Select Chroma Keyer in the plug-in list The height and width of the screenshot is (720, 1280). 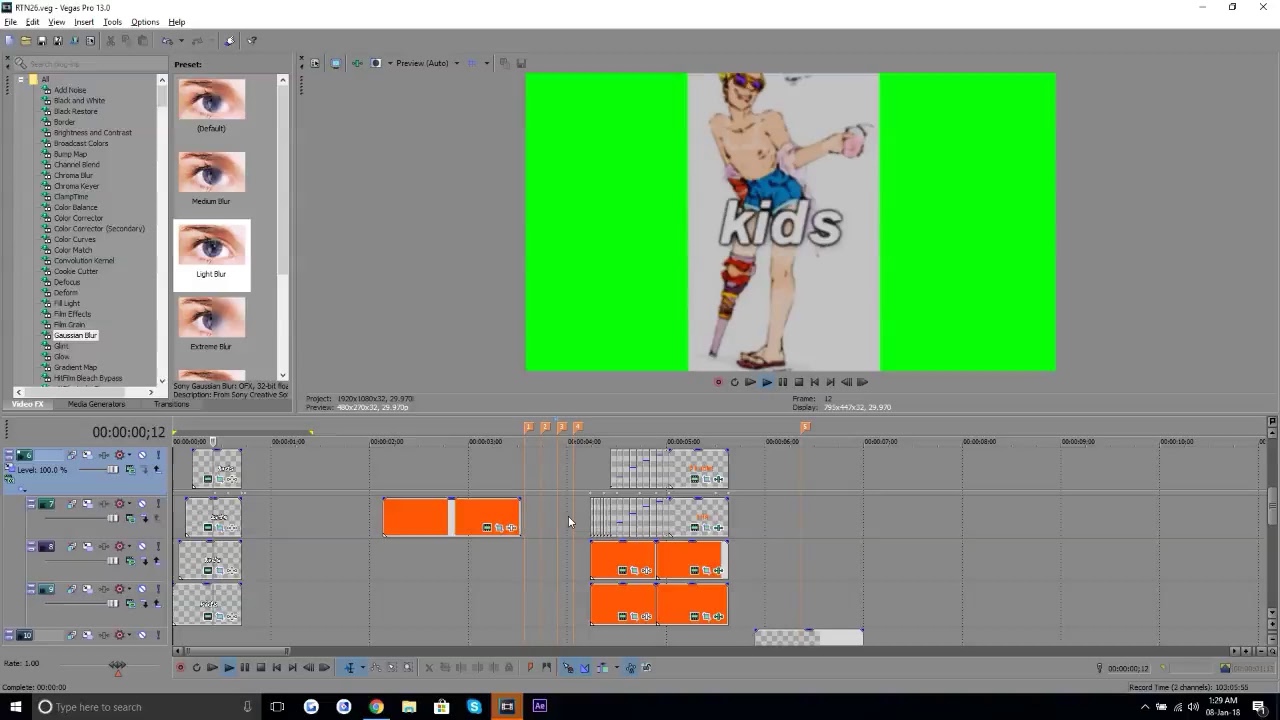(x=76, y=186)
